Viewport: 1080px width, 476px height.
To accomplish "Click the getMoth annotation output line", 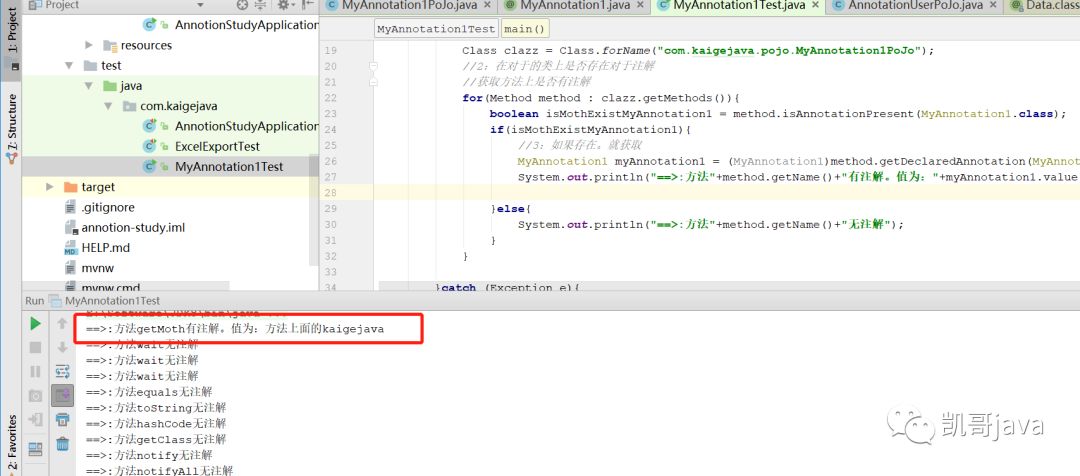I will pos(234,329).
